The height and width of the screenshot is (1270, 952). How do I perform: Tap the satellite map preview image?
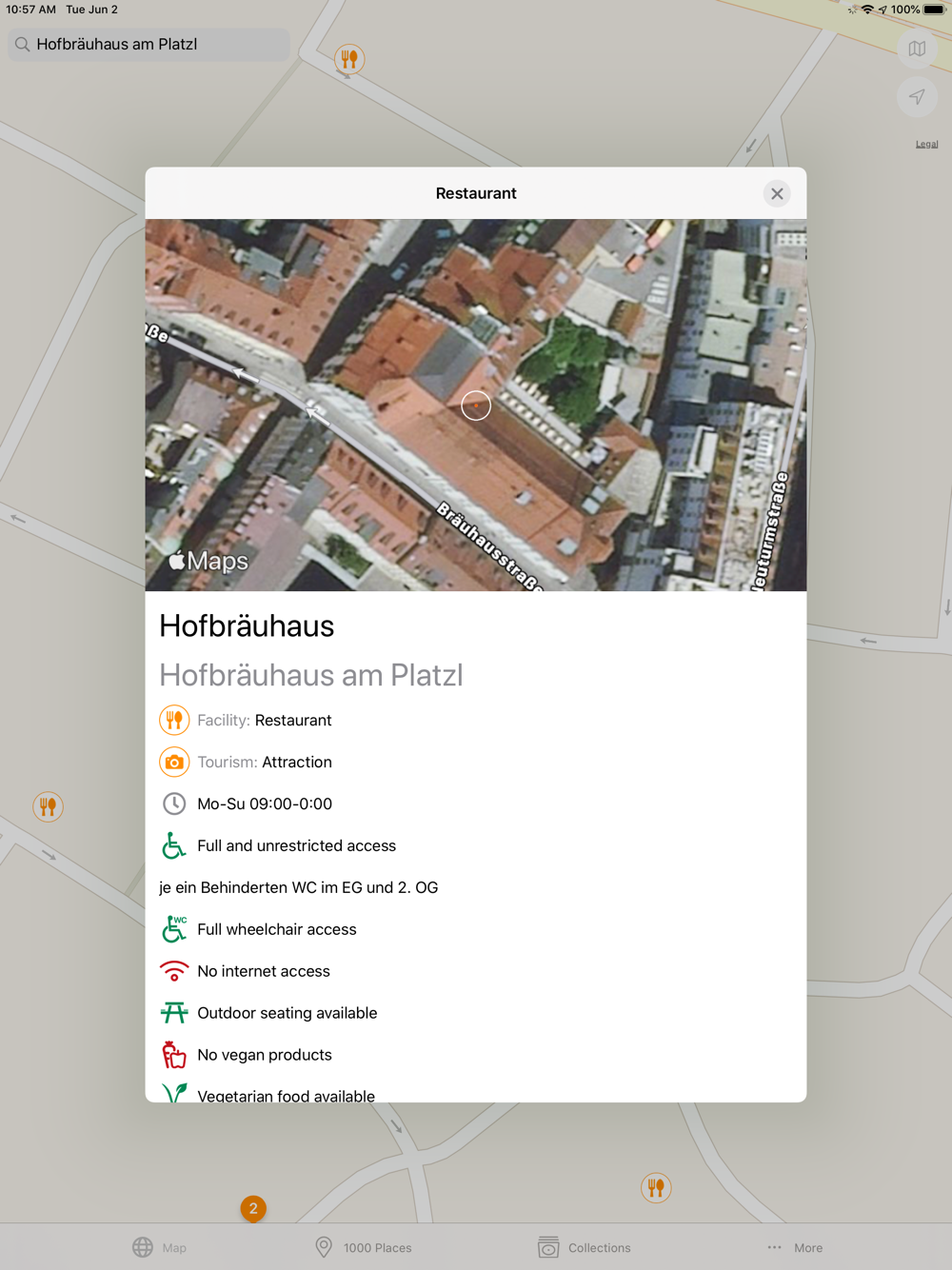[x=476, y=406]
